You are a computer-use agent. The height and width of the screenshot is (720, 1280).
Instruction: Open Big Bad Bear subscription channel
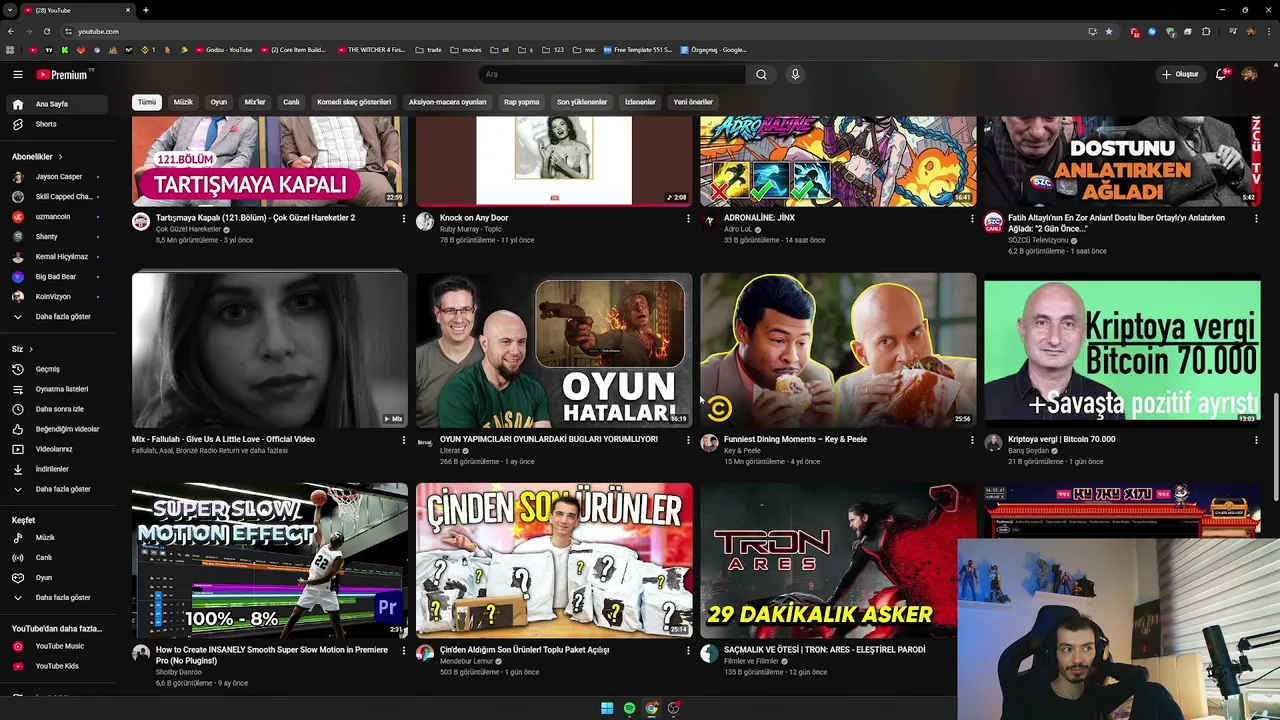[56, 277]
